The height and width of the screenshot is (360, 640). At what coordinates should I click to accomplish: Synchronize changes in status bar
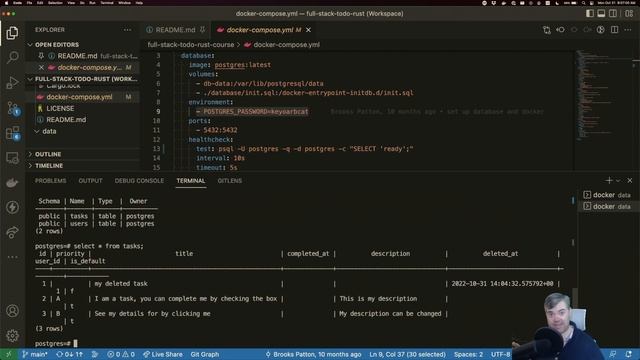pyautogui.click(x=70, y=354)
